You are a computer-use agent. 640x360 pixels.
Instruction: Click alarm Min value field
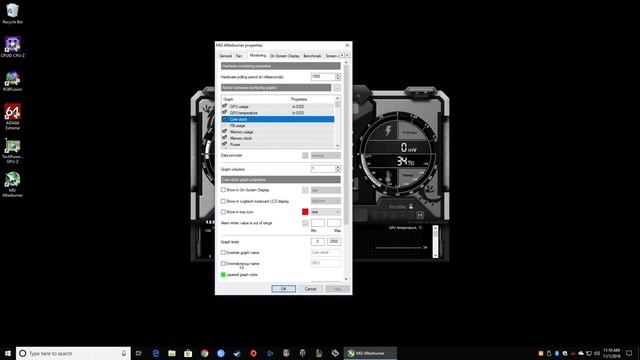tap(318, 223)
